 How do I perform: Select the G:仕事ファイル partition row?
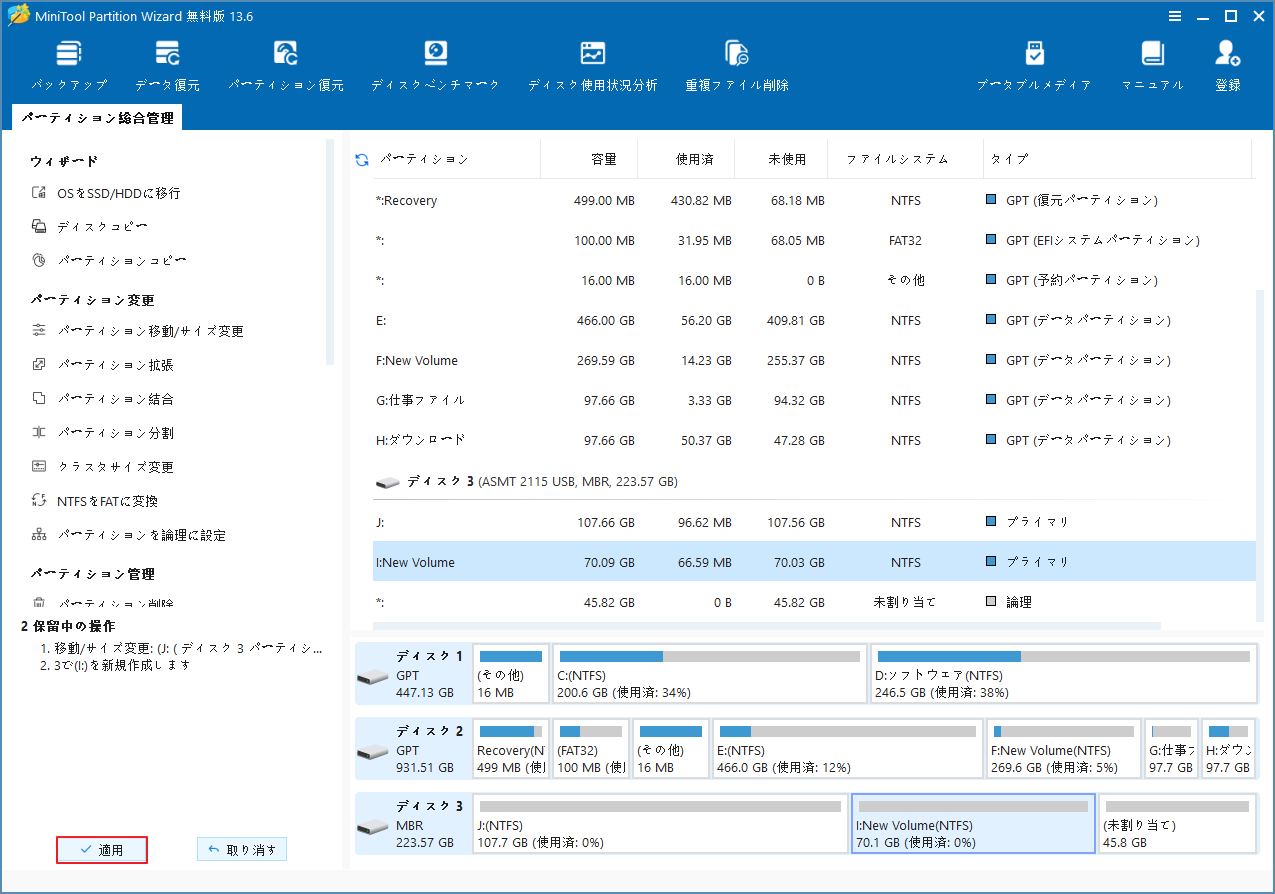(814, 401)
